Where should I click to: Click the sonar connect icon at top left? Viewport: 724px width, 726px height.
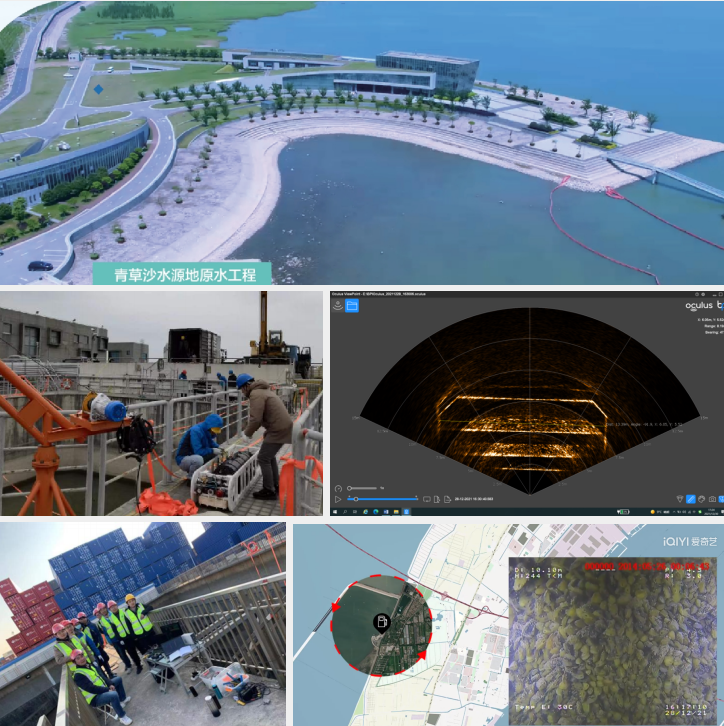point(338,305)
